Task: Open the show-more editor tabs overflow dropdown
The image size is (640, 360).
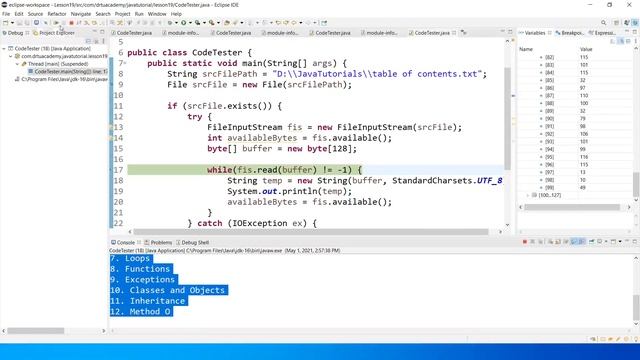Action: pyautogui.click(x=464, y=33)
